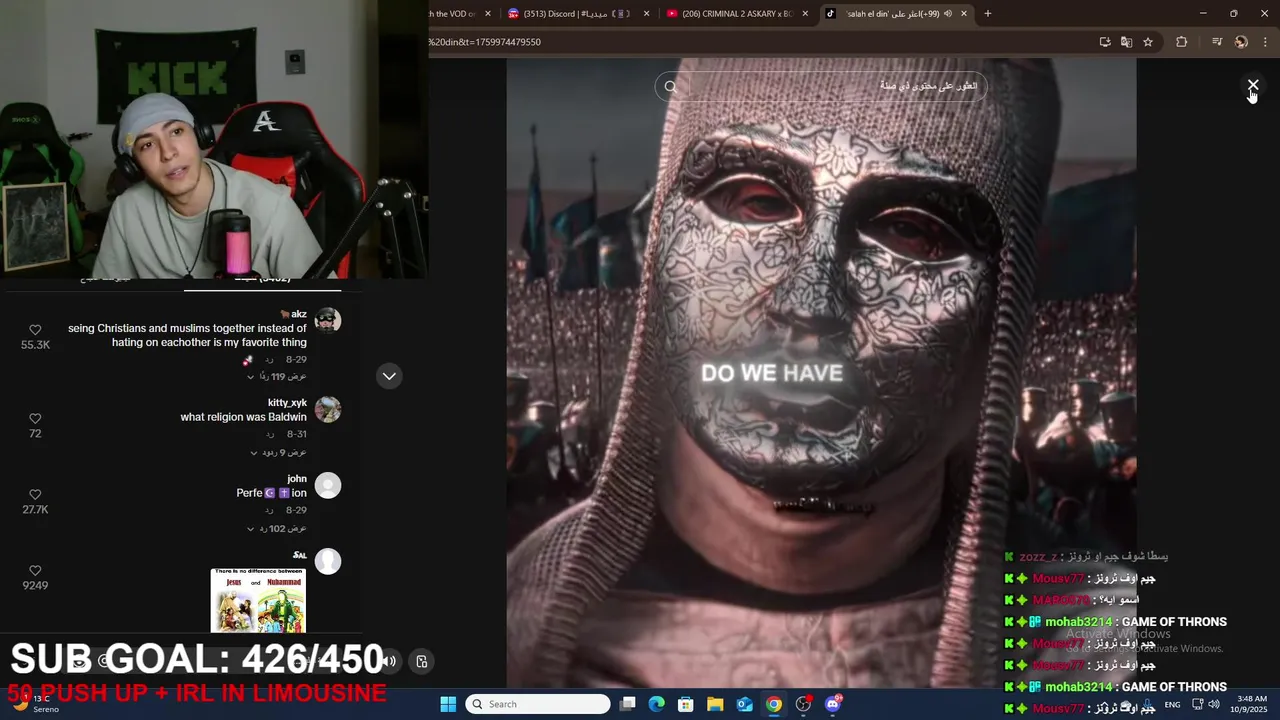The width and height of the screenshot is (1280, 720).
Task: Reply to kitty_xyk's comment dated 8-31
Action: 269,435
